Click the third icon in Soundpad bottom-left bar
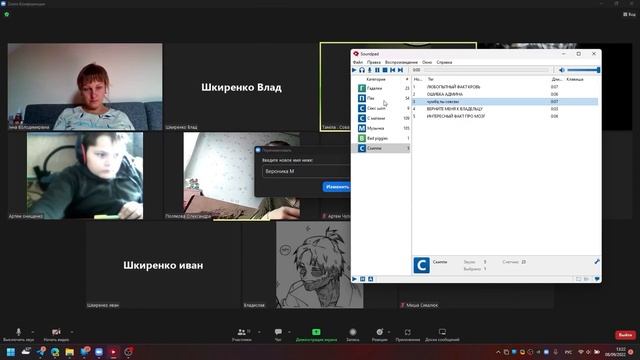640x360 pixels. [371, 279]
